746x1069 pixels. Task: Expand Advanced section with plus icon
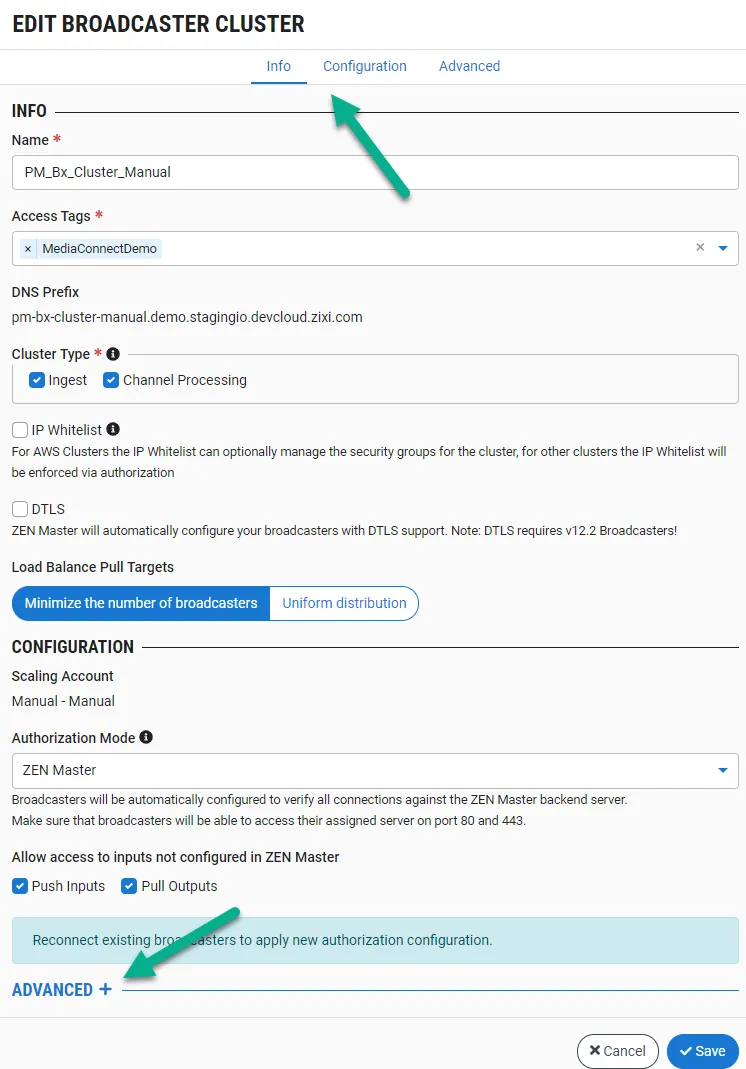pos(105,989)
